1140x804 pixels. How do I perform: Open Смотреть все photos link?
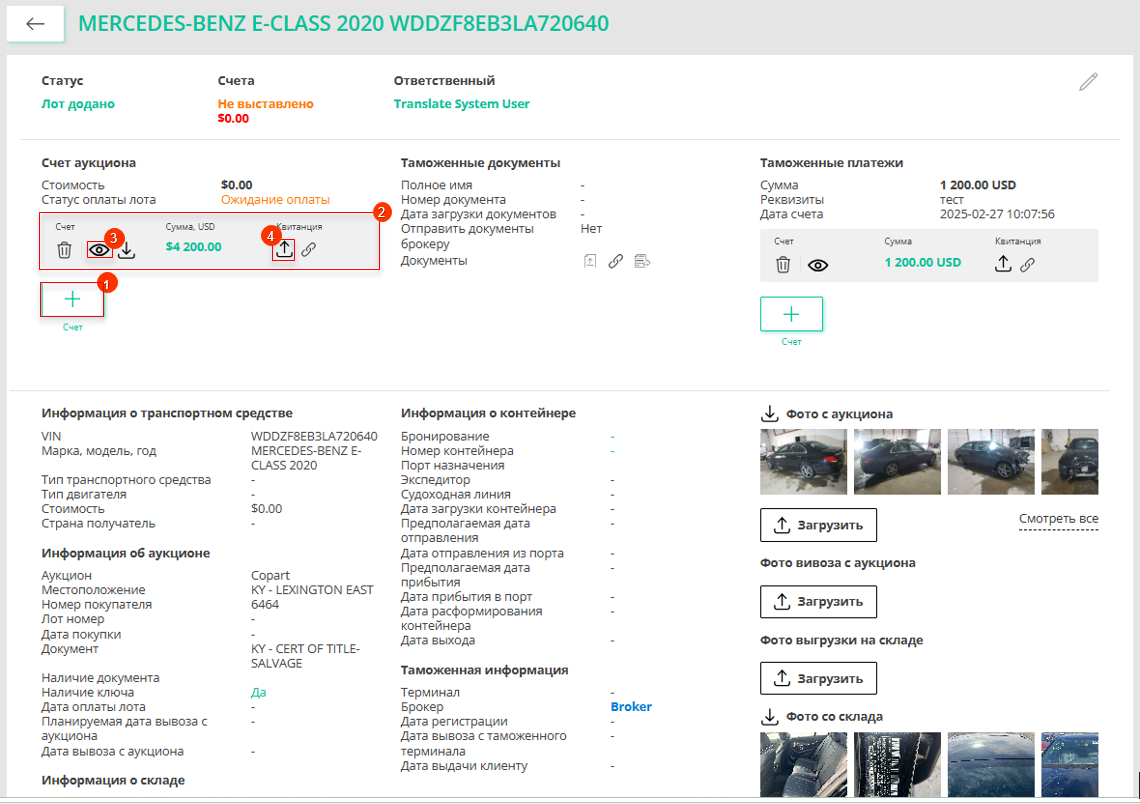[1059, 519]
